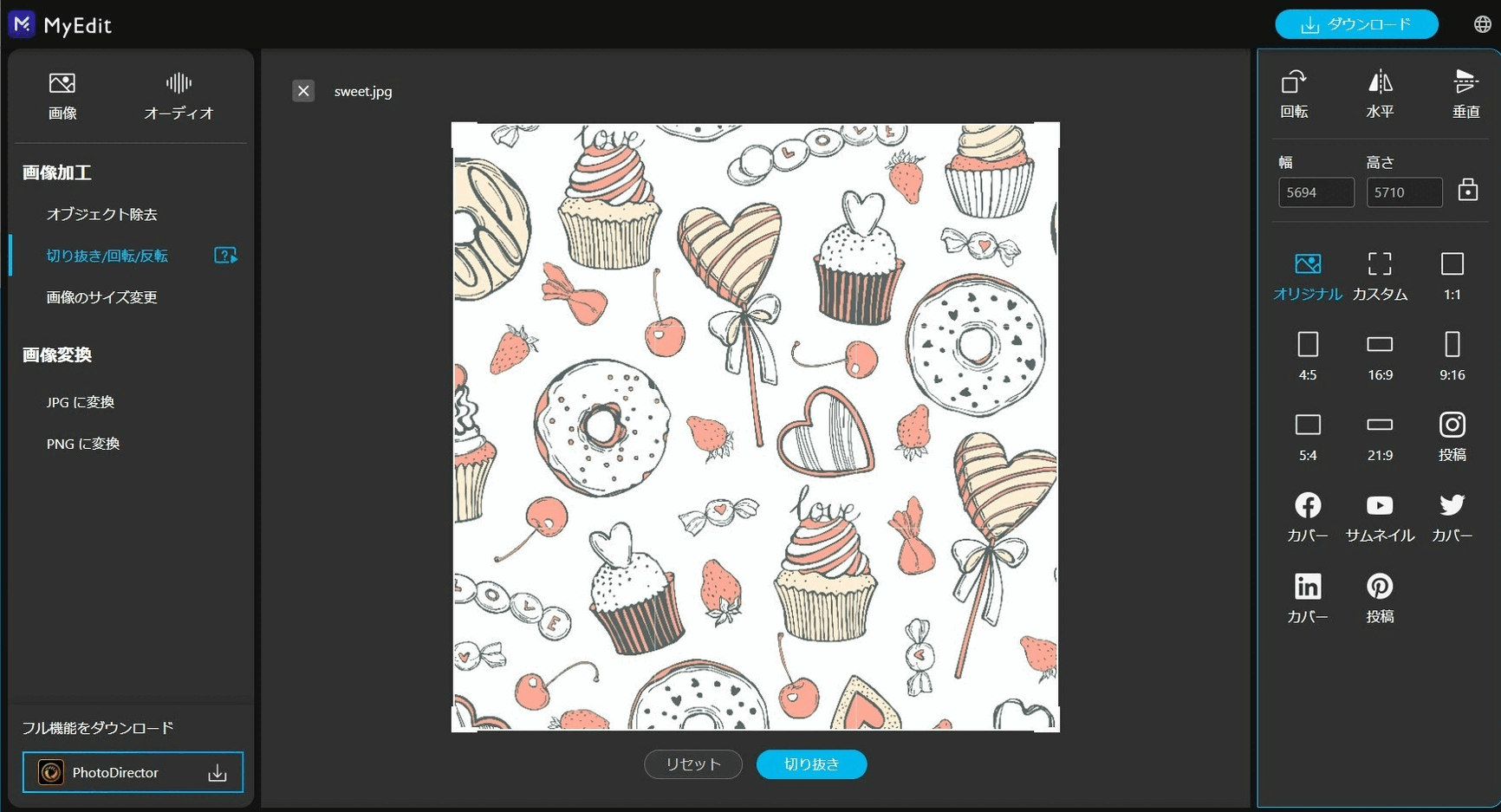Click the フル機能をダウンロード label
Image resolution: width=1501 pixels, height=812 pixels.
[x=97, y=728]
